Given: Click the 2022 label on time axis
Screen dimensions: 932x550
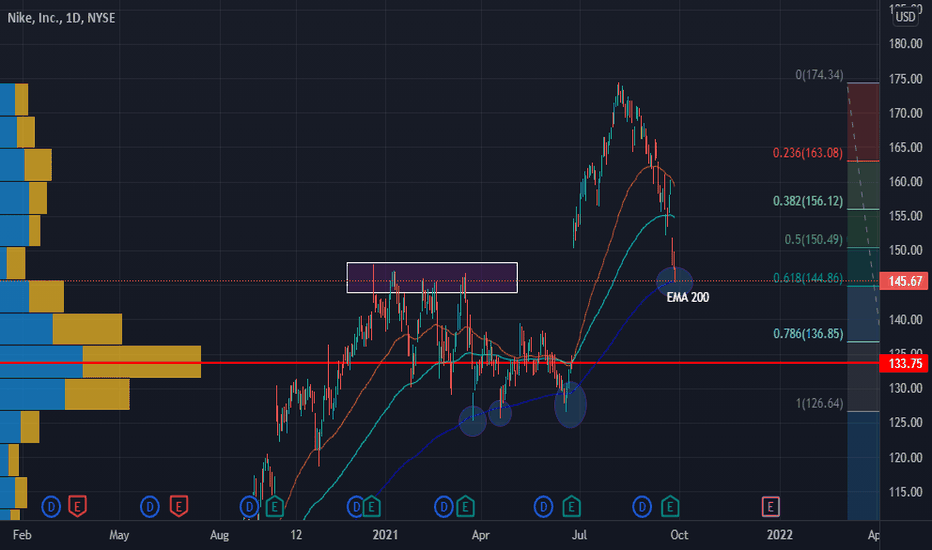Looking at the screenshot, I should (780, 535).
